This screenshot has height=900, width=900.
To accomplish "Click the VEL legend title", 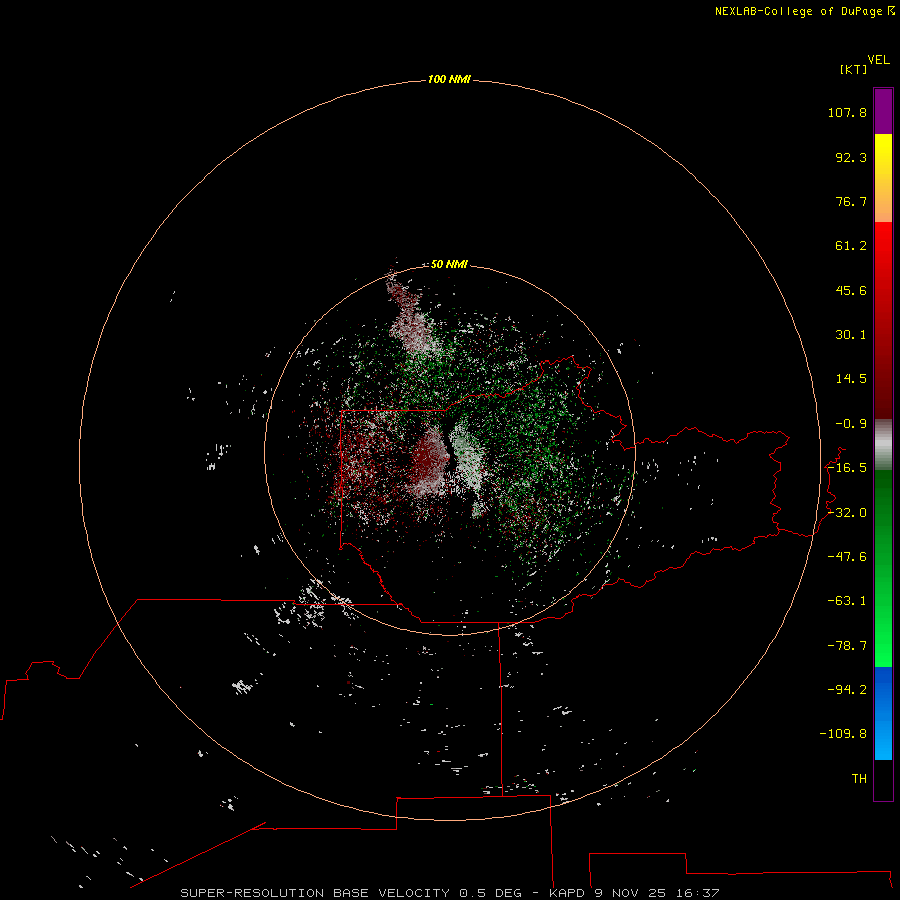I will 878,60.
